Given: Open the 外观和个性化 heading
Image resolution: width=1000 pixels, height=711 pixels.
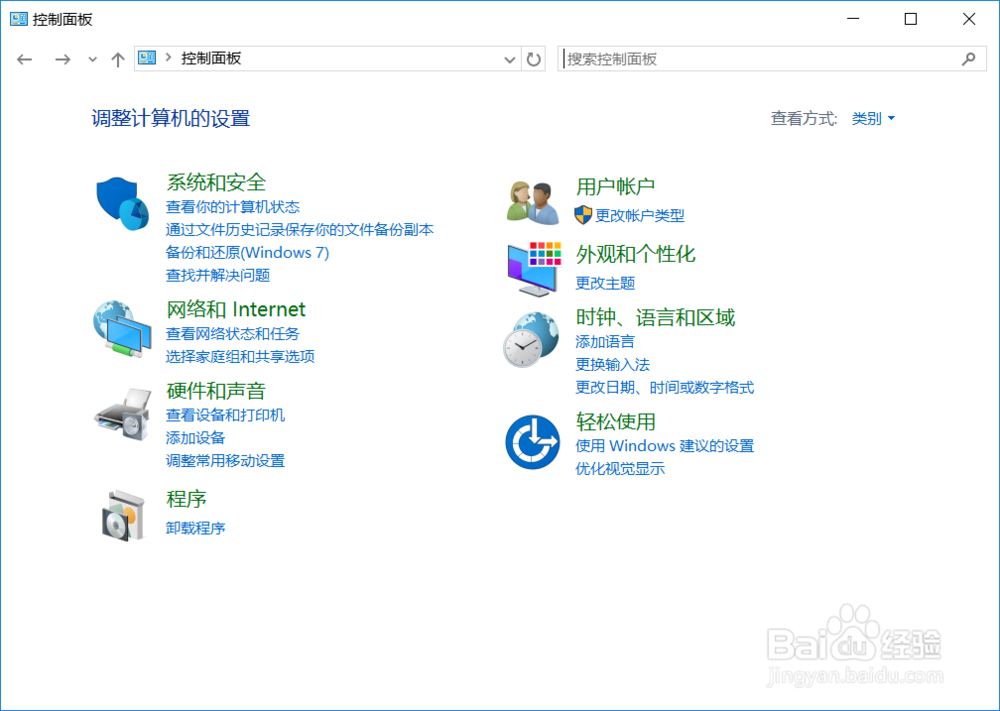Looking at the screenshot, I should tap(635, 254).
